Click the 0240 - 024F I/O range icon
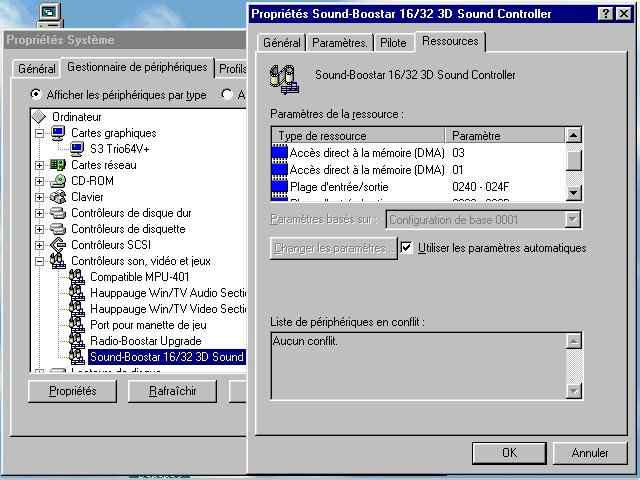Image resolution: width=640 pixels, height=480 pixels. click(280, 187)
